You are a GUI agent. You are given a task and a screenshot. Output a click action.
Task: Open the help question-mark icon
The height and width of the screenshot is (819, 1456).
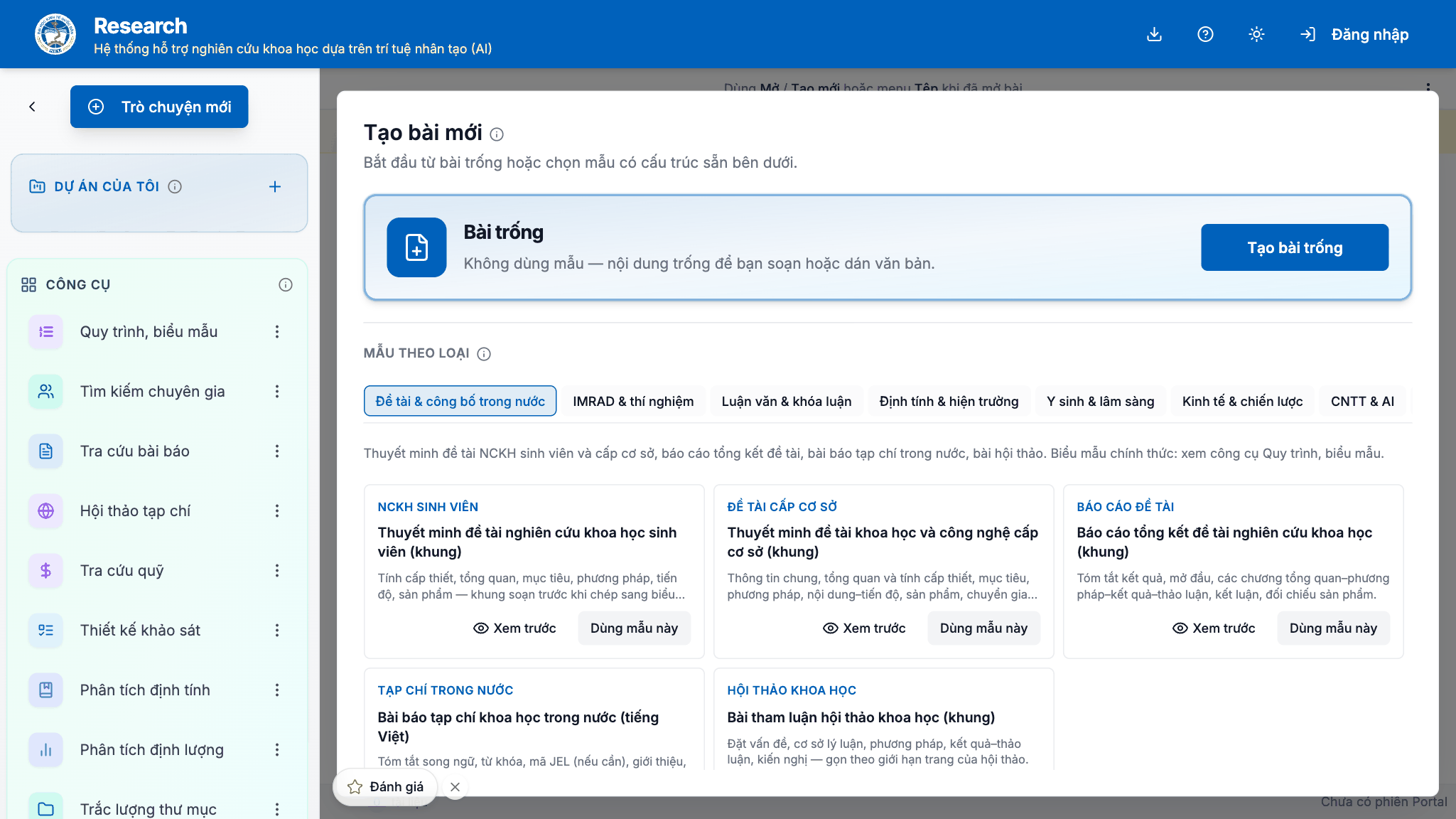(x=1205, y=34)
